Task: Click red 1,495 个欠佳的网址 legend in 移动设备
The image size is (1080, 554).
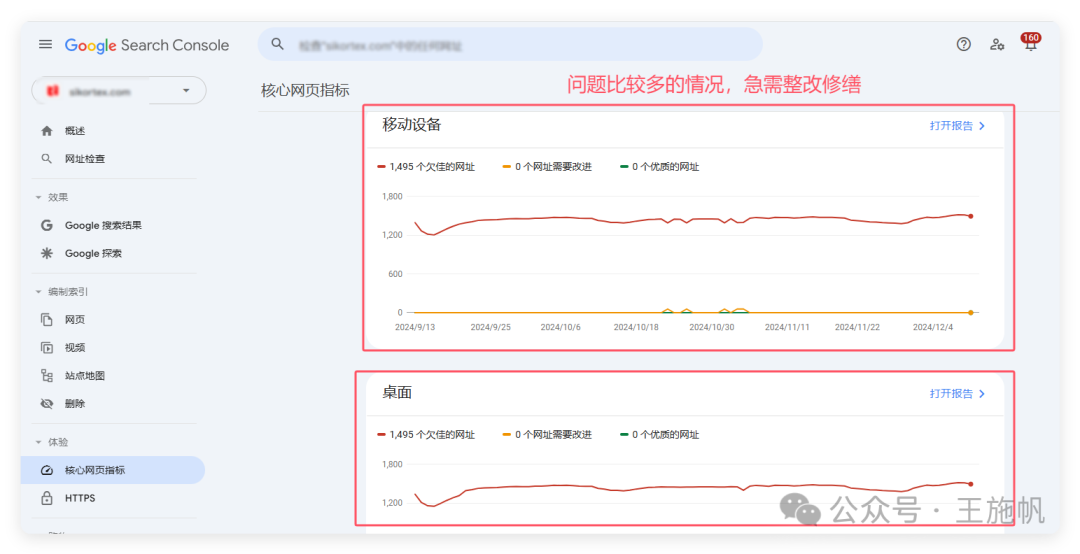Action: [x=426, y=167]
